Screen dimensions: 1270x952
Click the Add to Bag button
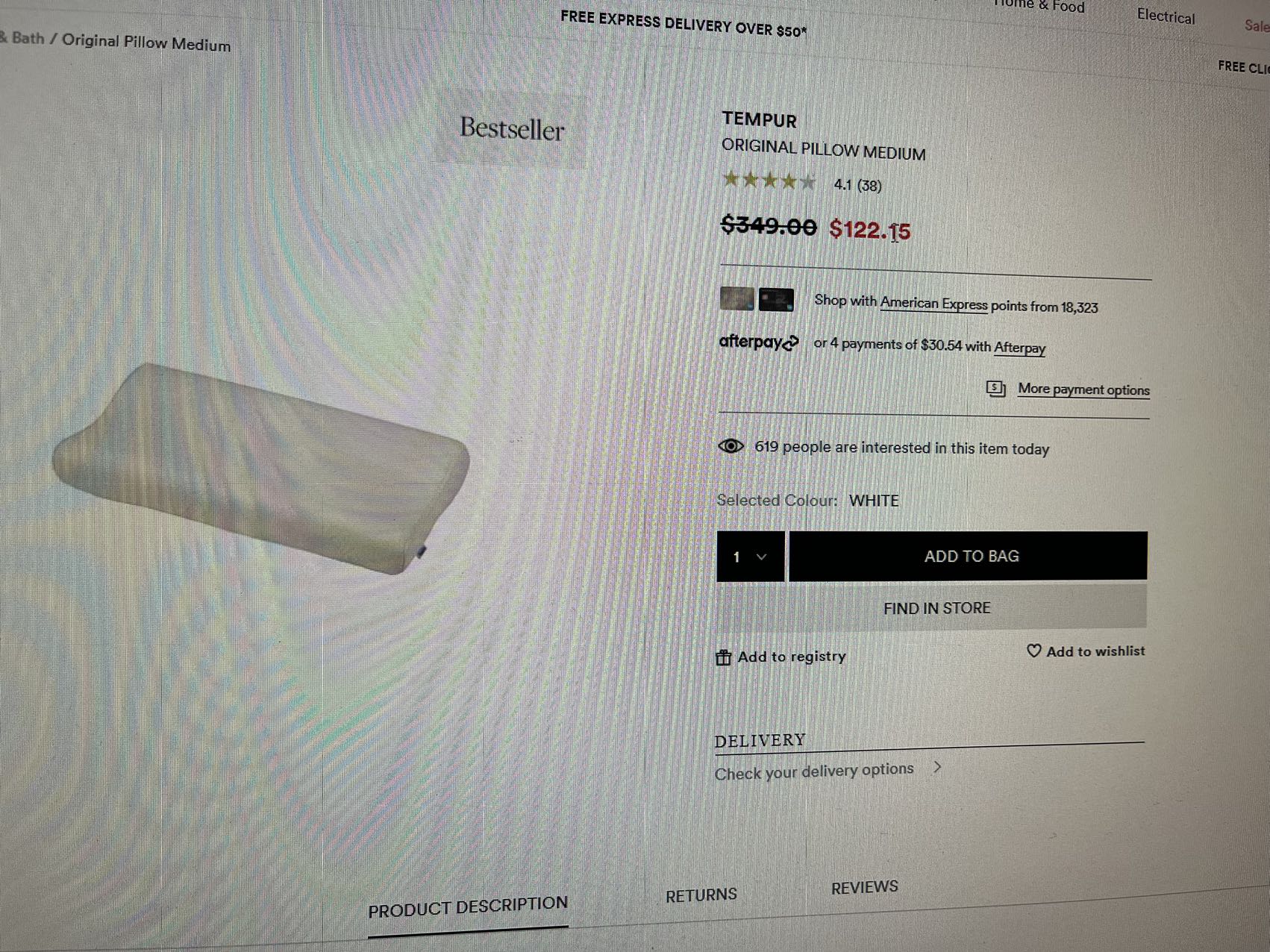coord(969,556)
